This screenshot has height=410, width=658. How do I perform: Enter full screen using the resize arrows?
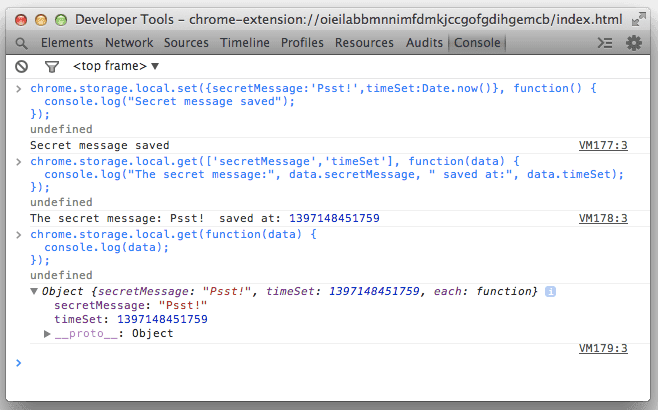[640, 18]
